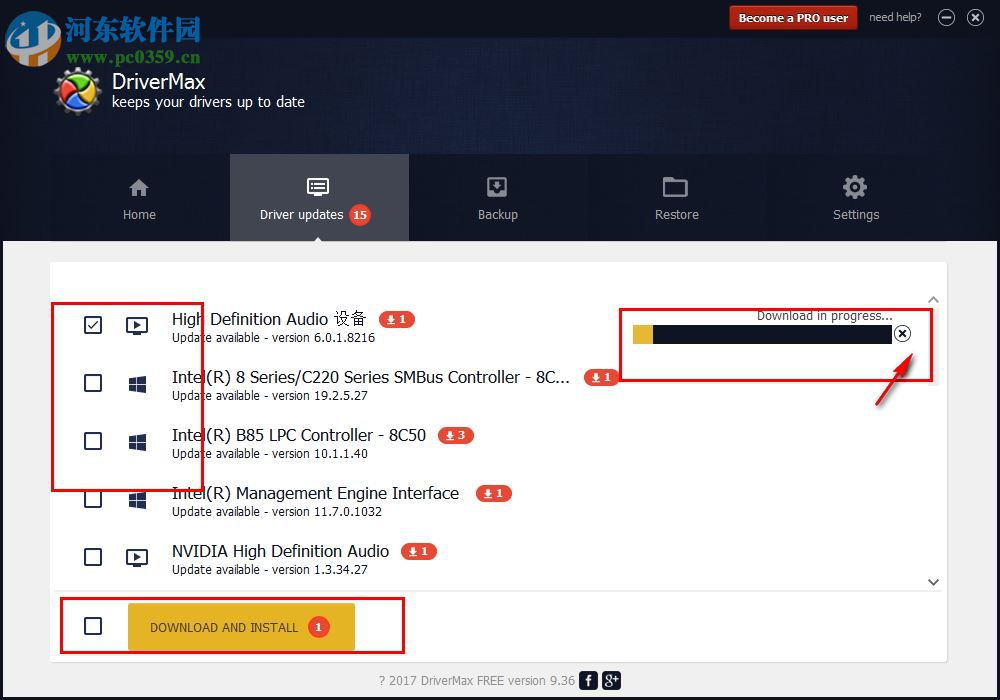Check NVIDIA High Definition Audio checkbox
The height and width of the screenshot is (700, 1000).
[93, 557]
